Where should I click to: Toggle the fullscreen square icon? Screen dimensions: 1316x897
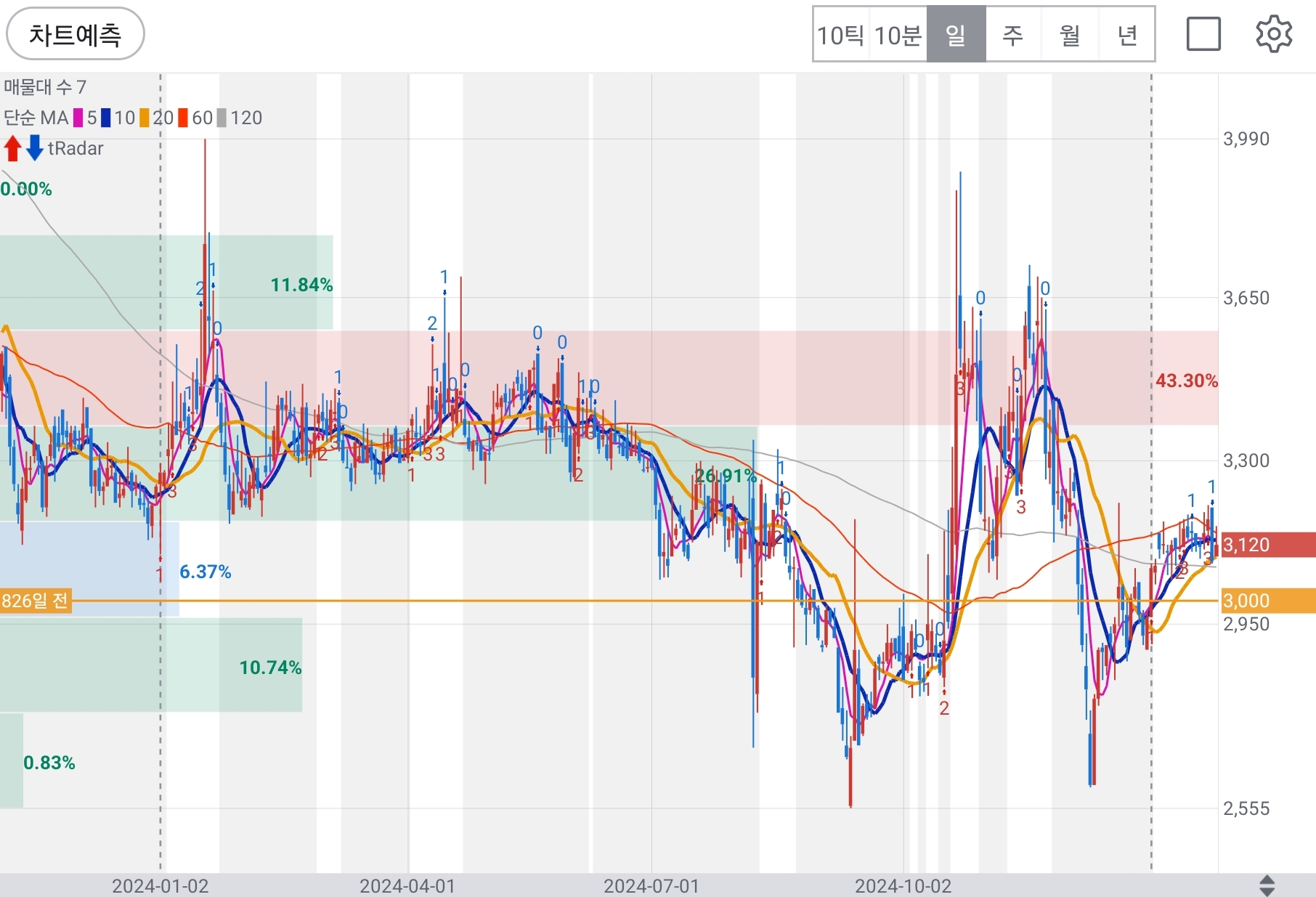click(x=1203, y=34)
